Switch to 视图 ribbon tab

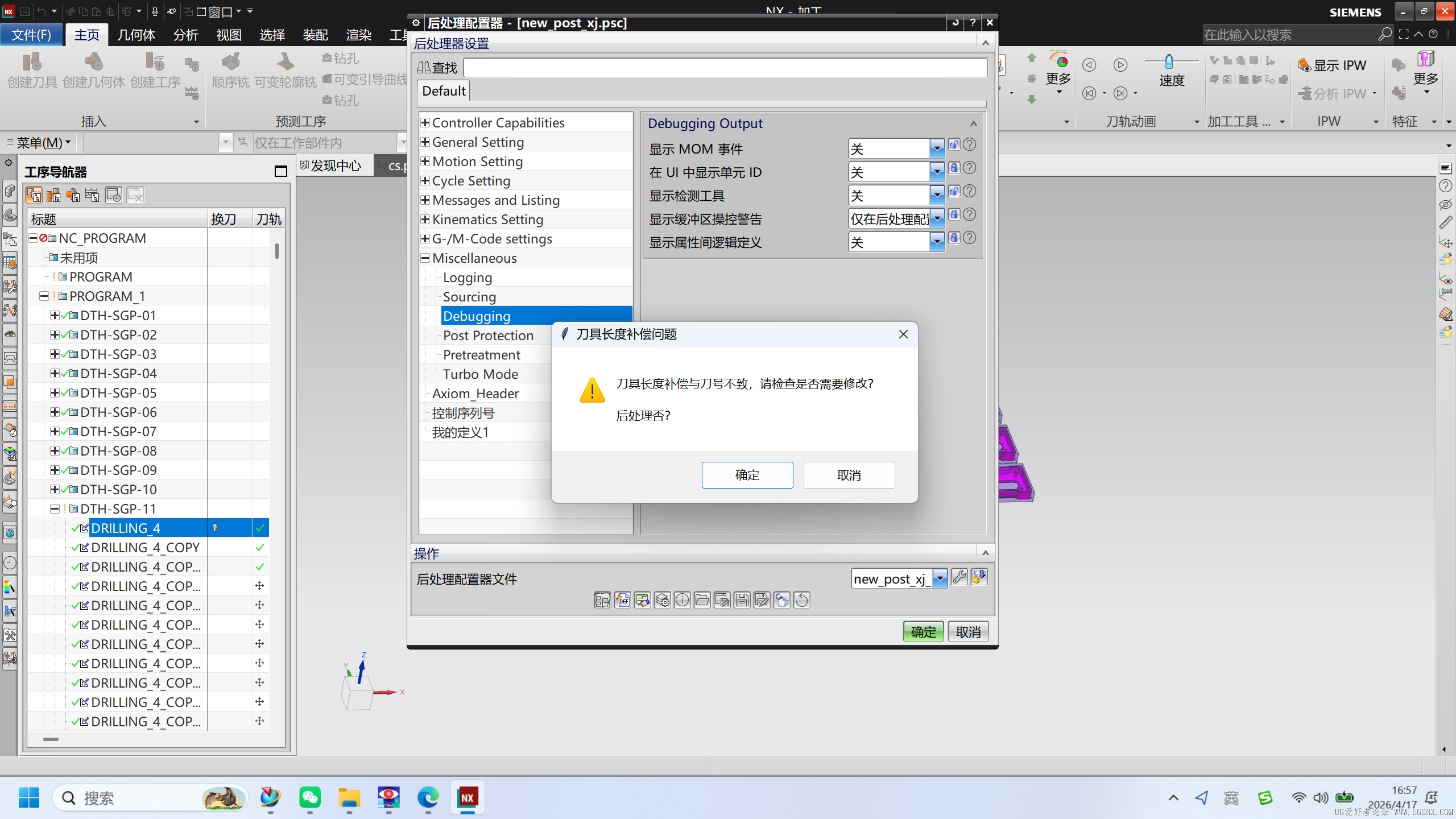pos(229,35)
